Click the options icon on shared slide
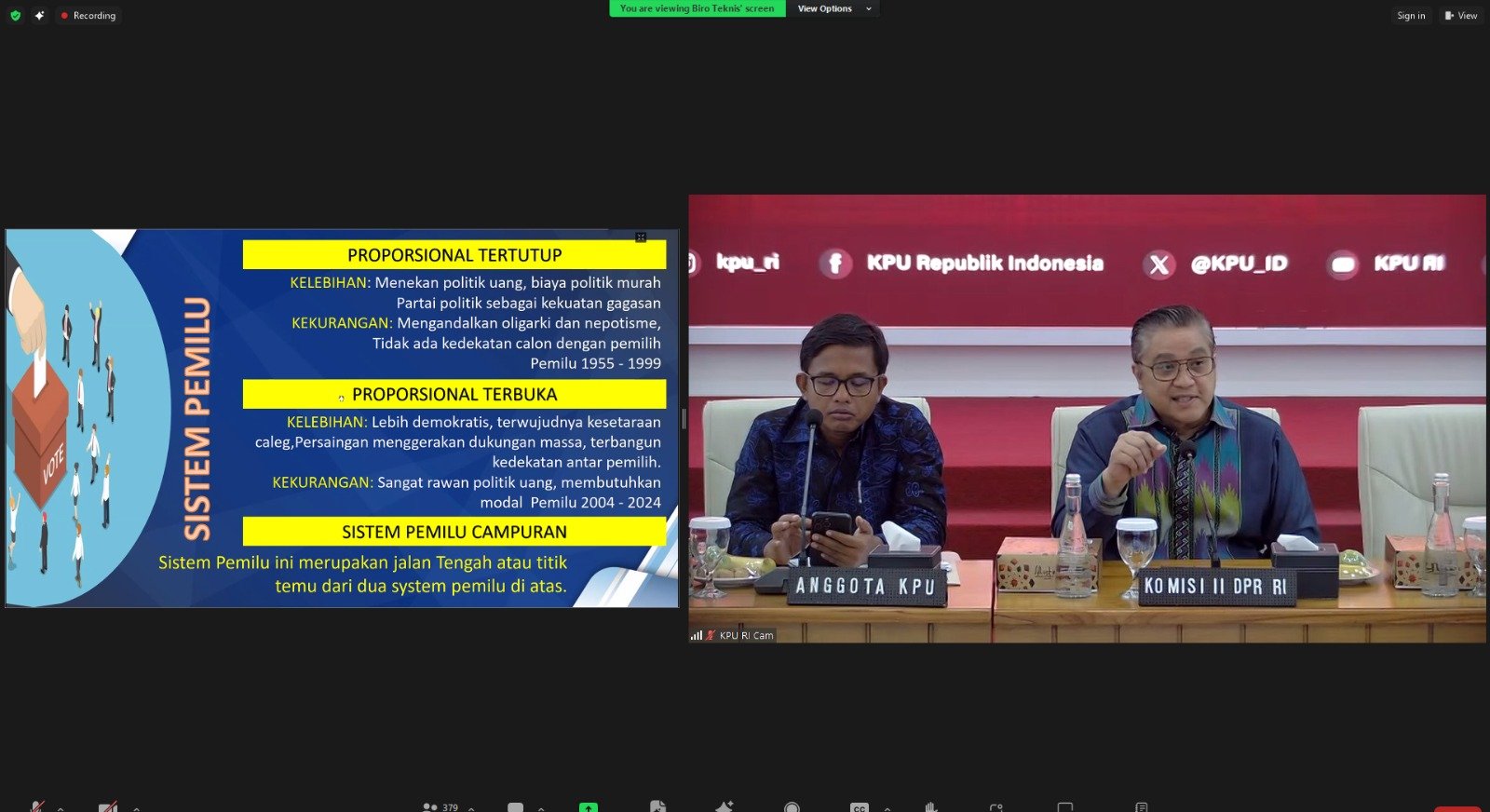Viewport: 1490px width, 812px height. point(641,237)
